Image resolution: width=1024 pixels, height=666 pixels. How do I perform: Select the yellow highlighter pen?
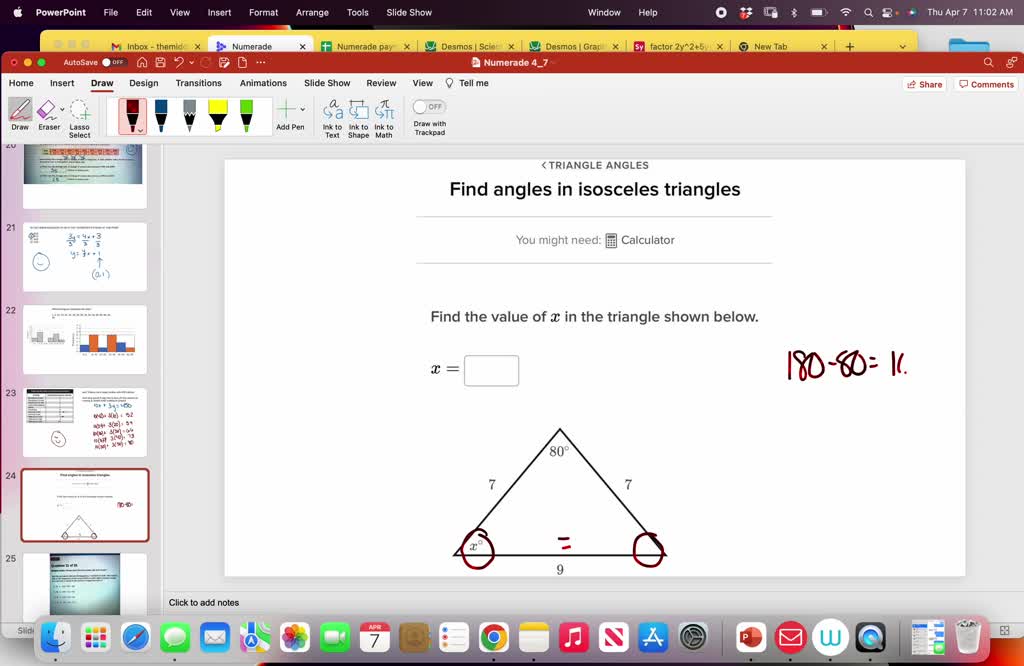pyautogui.click(x=218, y=115)
